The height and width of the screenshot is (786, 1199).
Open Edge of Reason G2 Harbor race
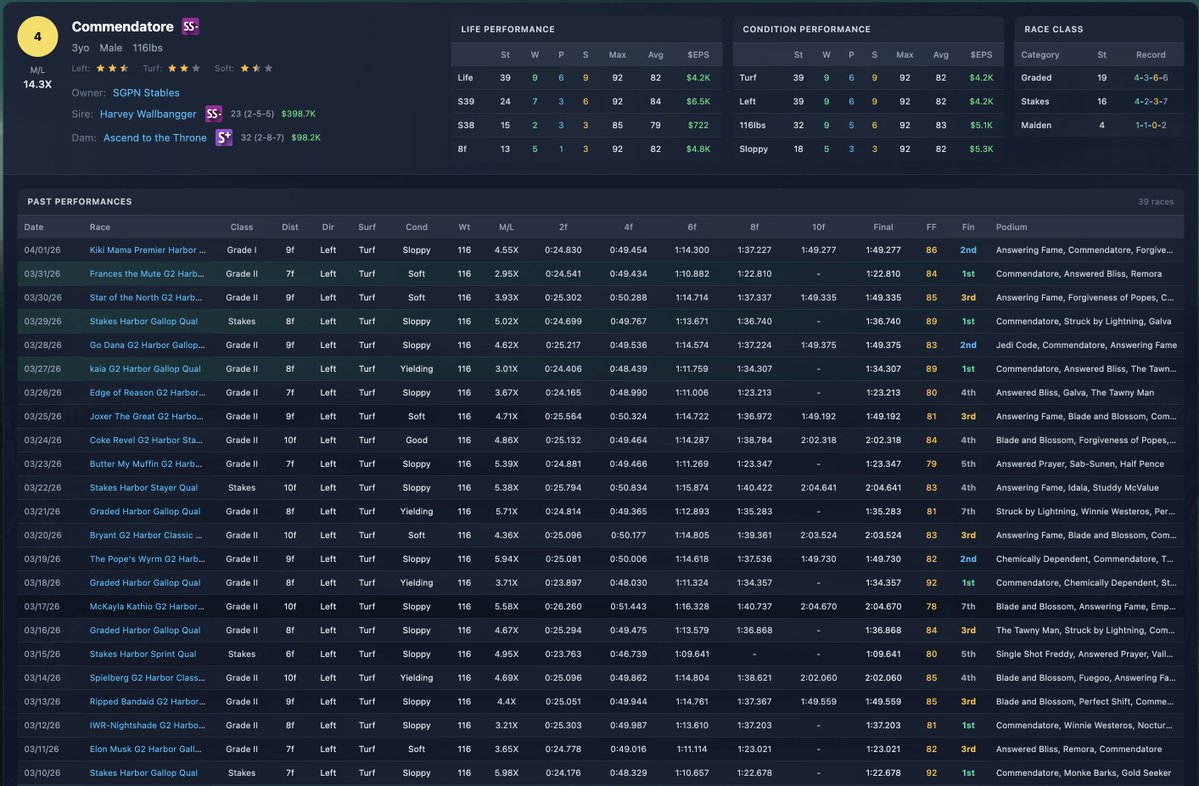(x=148, y=392)
